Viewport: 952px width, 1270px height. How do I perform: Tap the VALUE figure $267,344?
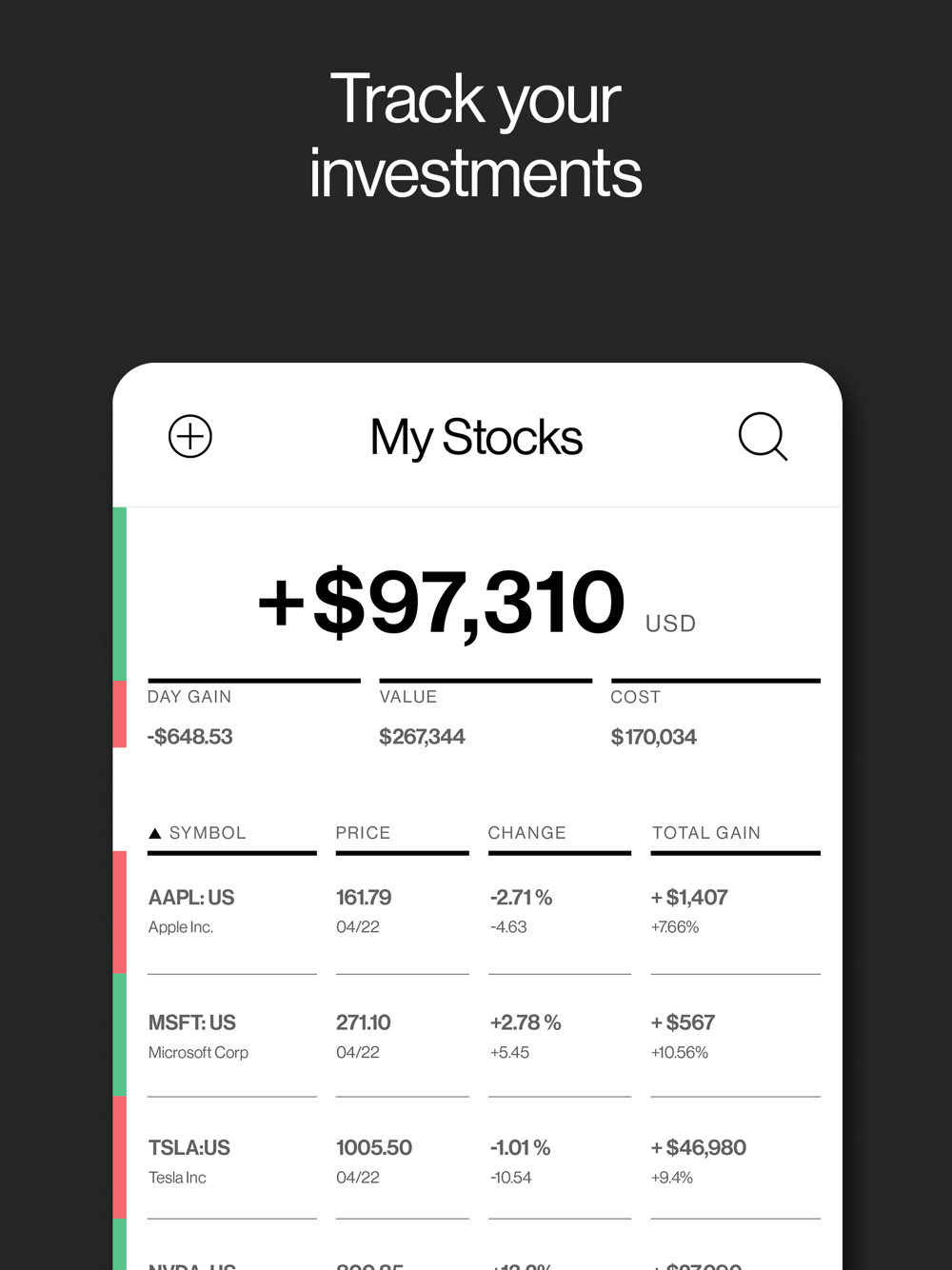point(422,737)
